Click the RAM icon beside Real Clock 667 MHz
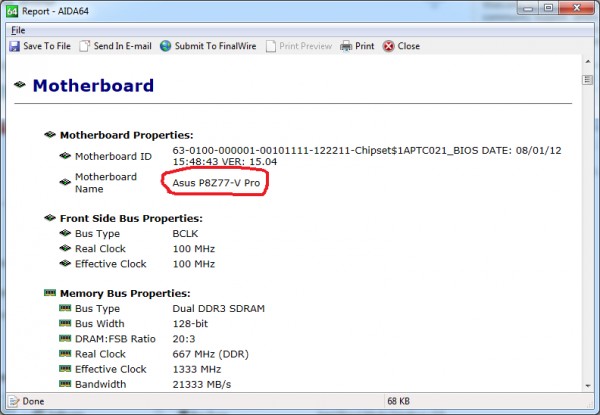This screenshot has width=600, height=415. click(65, 353)
